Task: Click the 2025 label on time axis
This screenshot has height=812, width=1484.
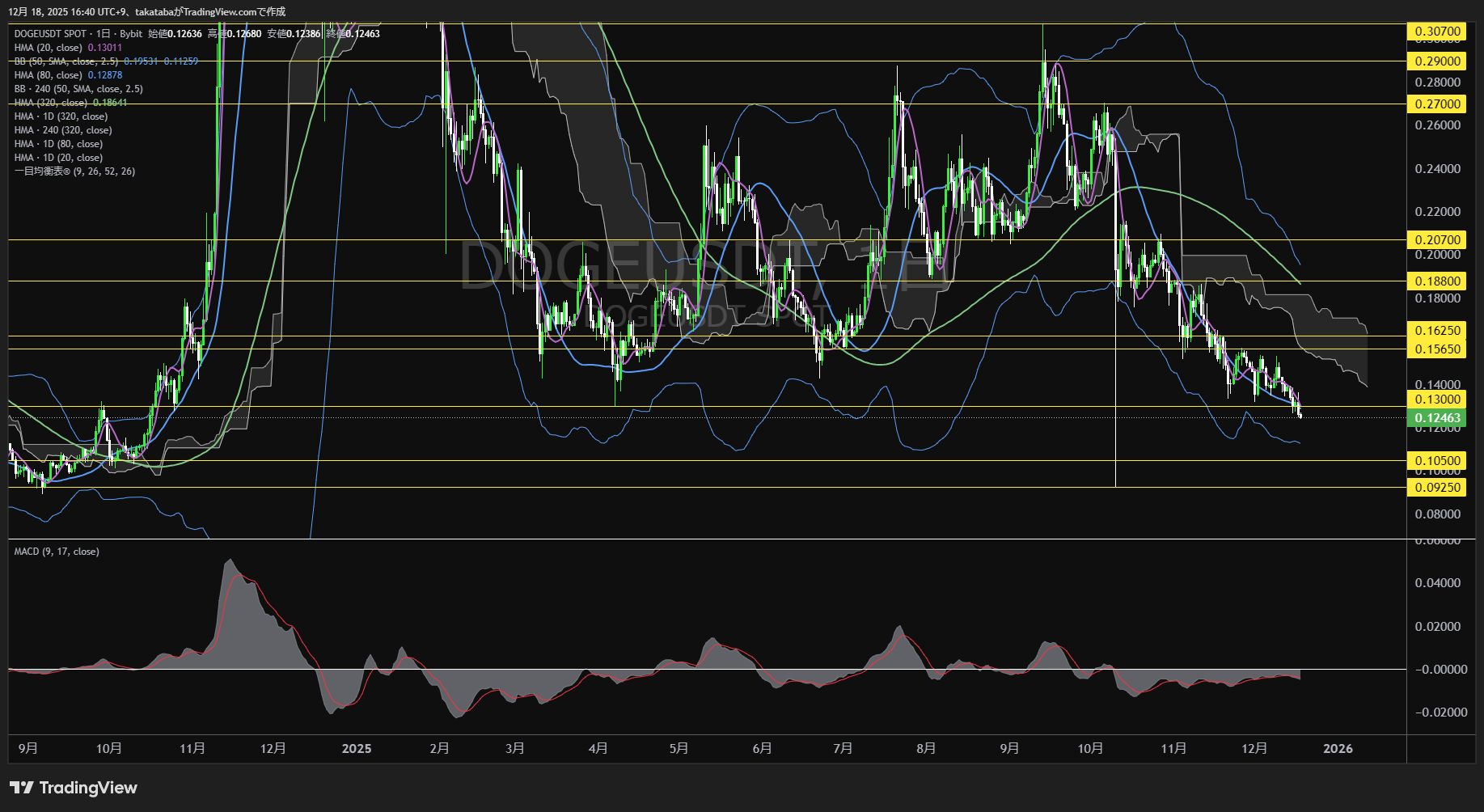Action: (357, 749)
